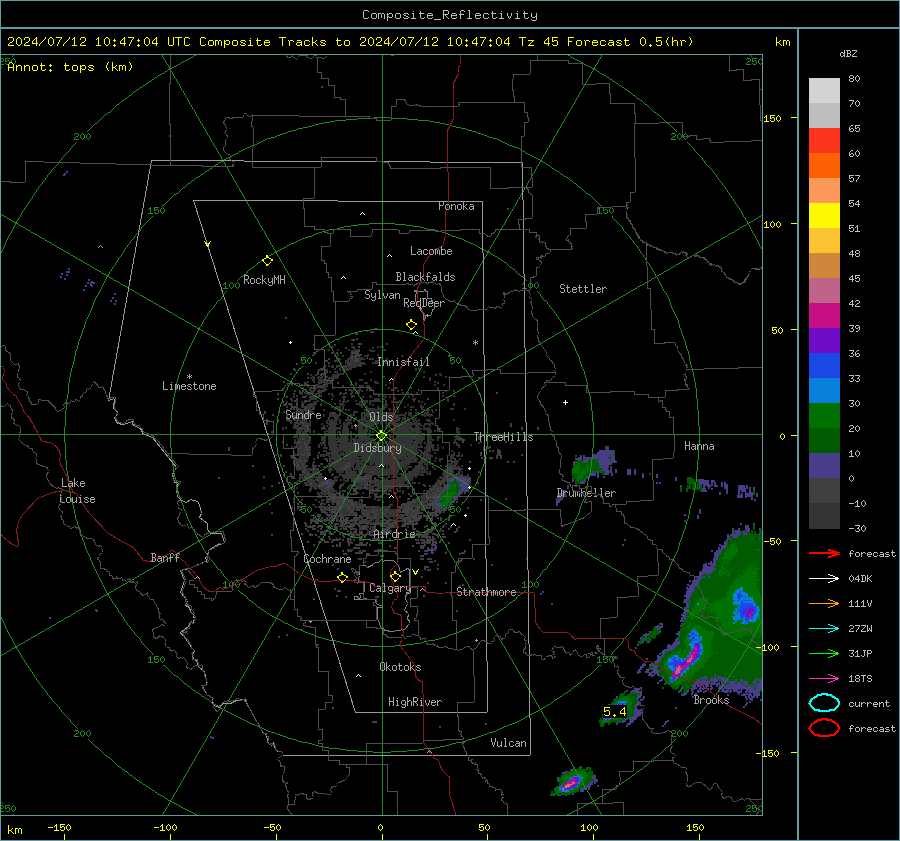Click the white 04DK arrow legend icon
This screenshot has width=900, height=841.
[824, 579]
